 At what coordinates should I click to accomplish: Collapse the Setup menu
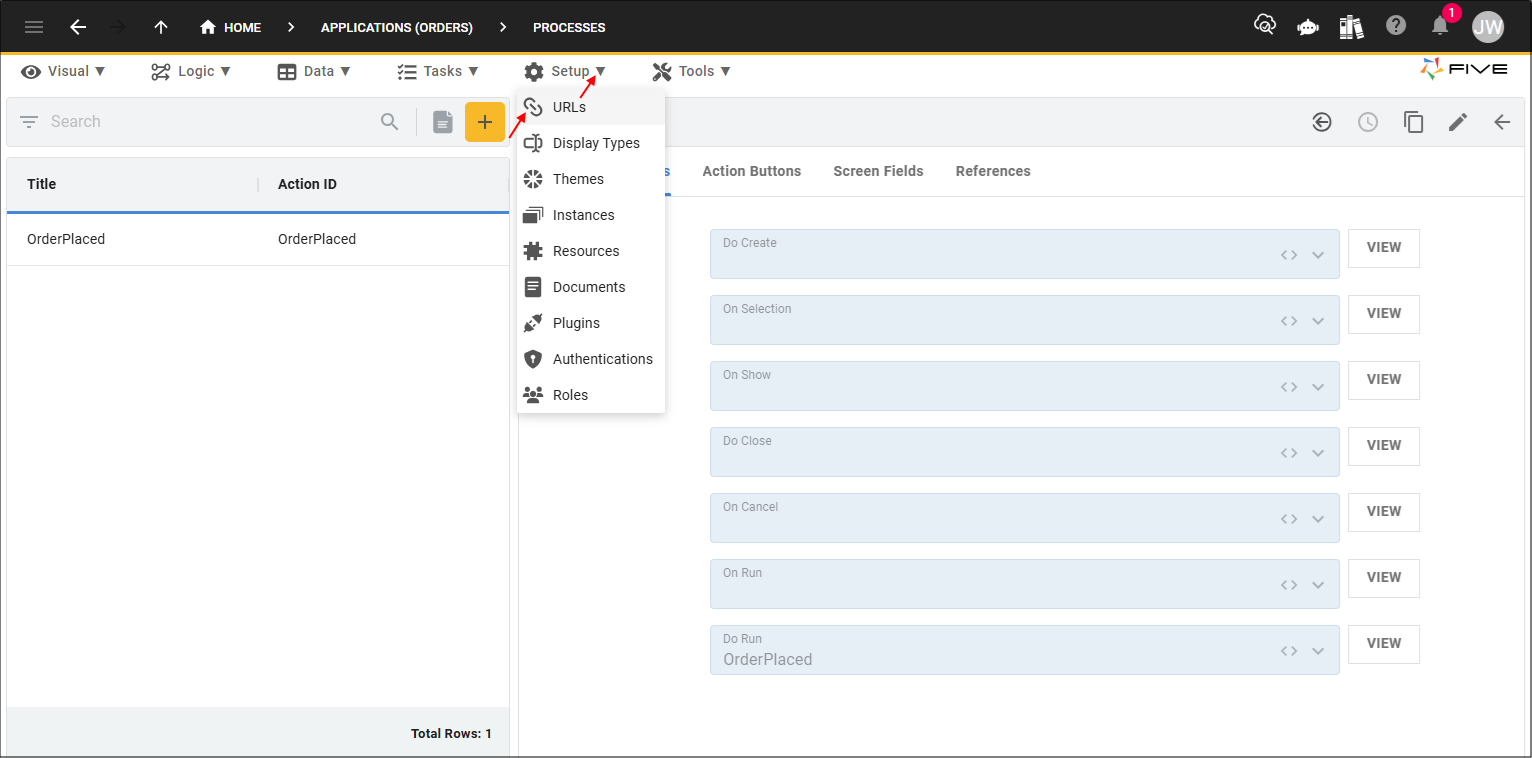[x=565, y=71]
